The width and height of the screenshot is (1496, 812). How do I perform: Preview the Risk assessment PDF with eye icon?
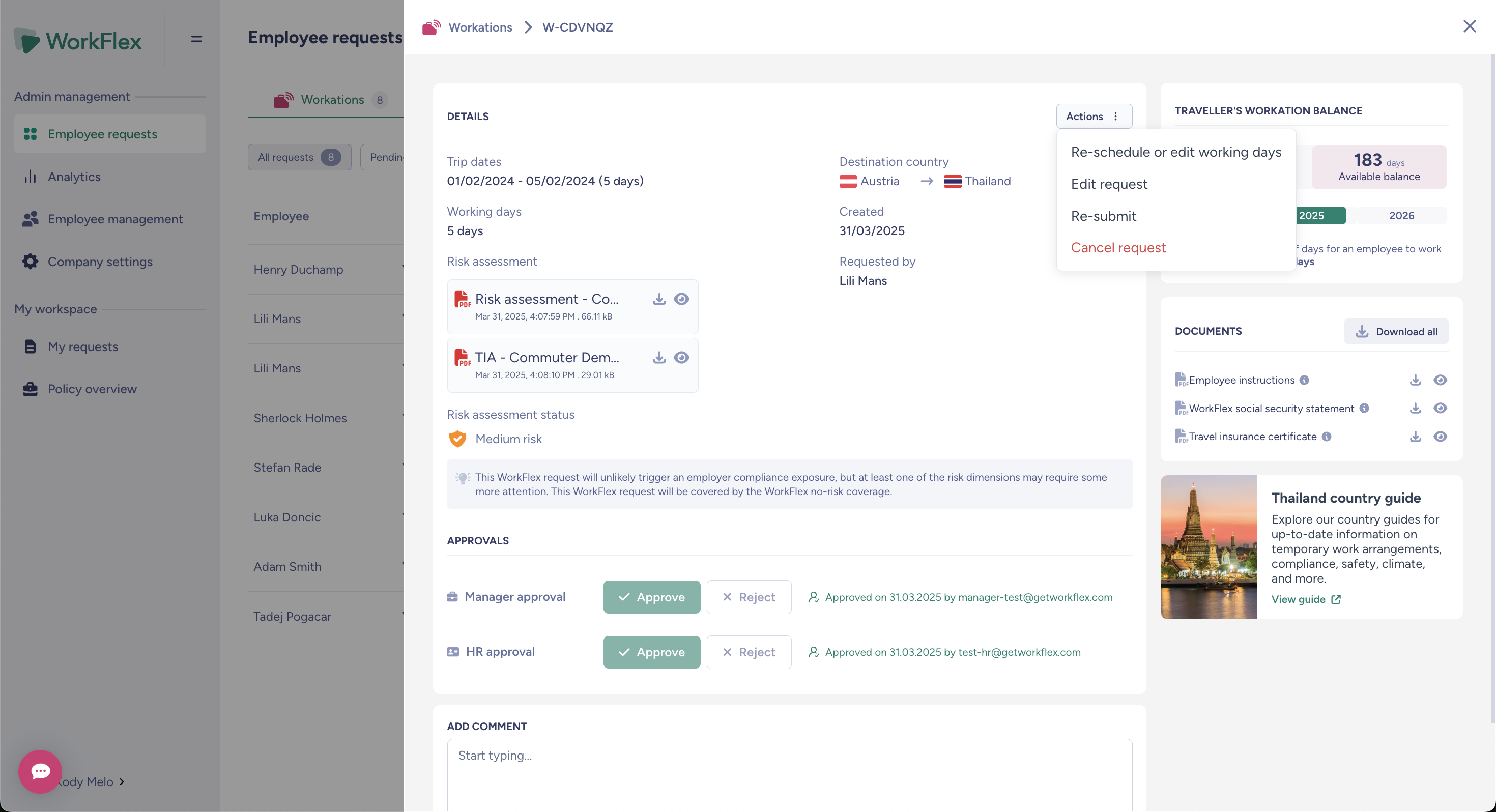(681, 299)
